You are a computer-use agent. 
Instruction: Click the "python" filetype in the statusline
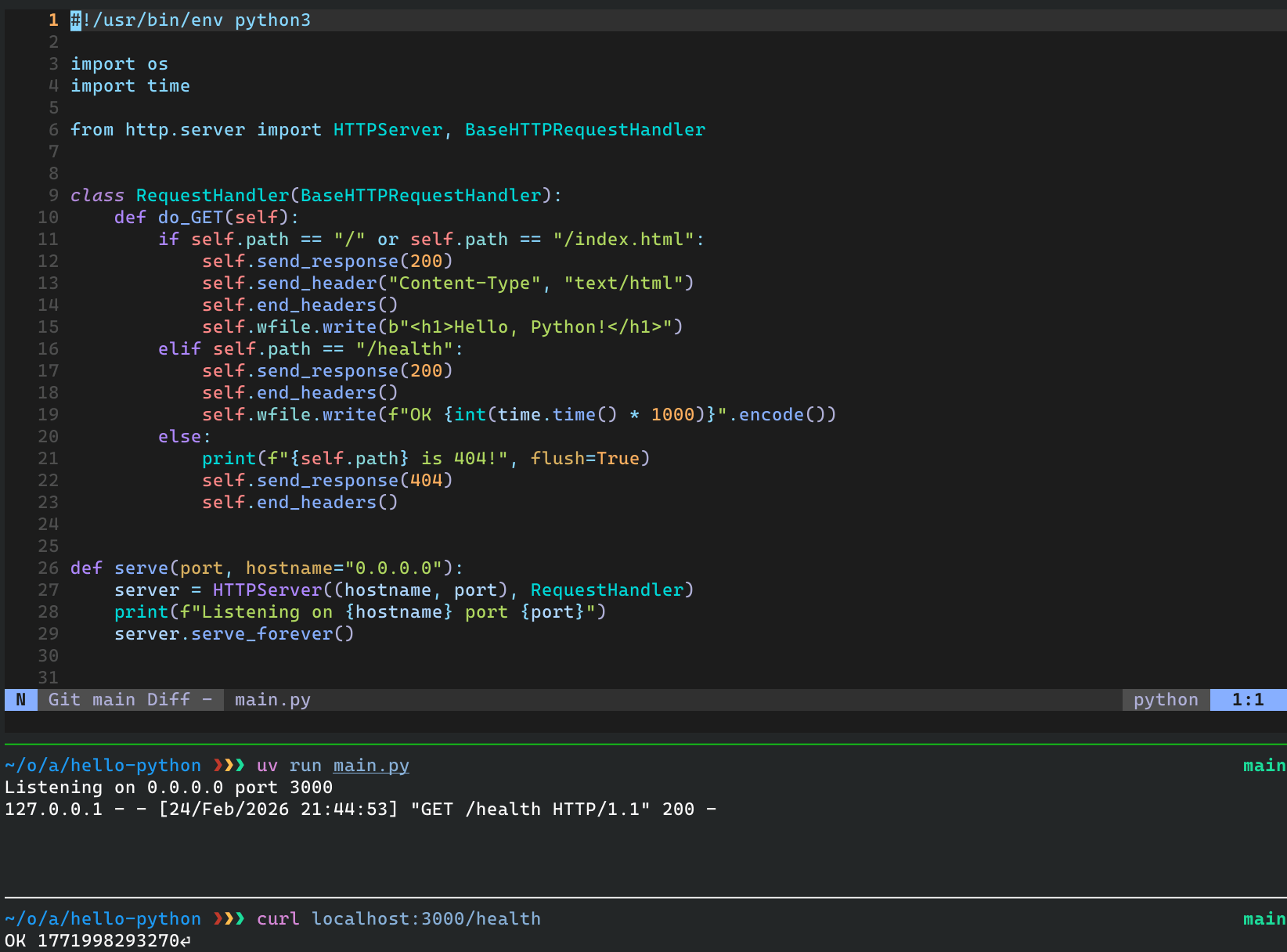pyautogui.click(x=1166, y=700)
